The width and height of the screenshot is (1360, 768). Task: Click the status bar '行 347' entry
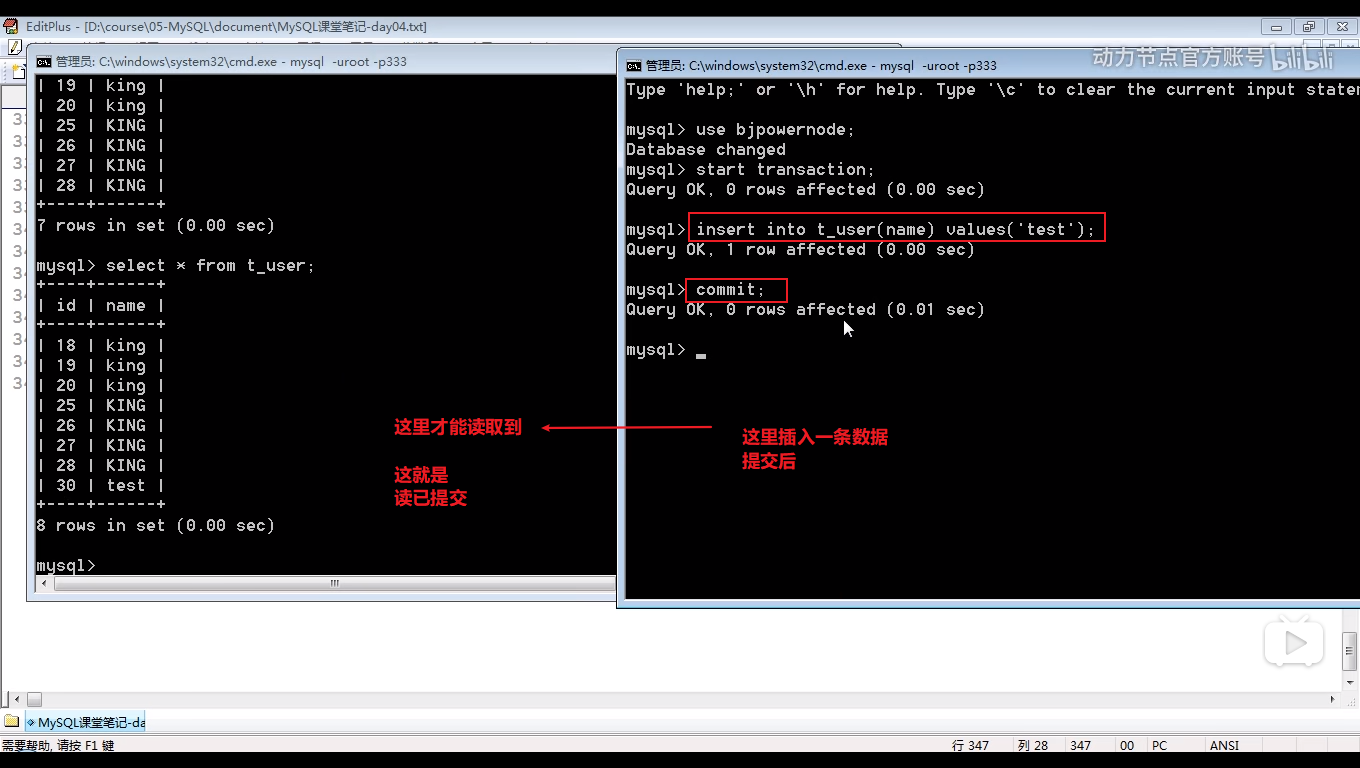pyautogui.click(x=971, y=745)
